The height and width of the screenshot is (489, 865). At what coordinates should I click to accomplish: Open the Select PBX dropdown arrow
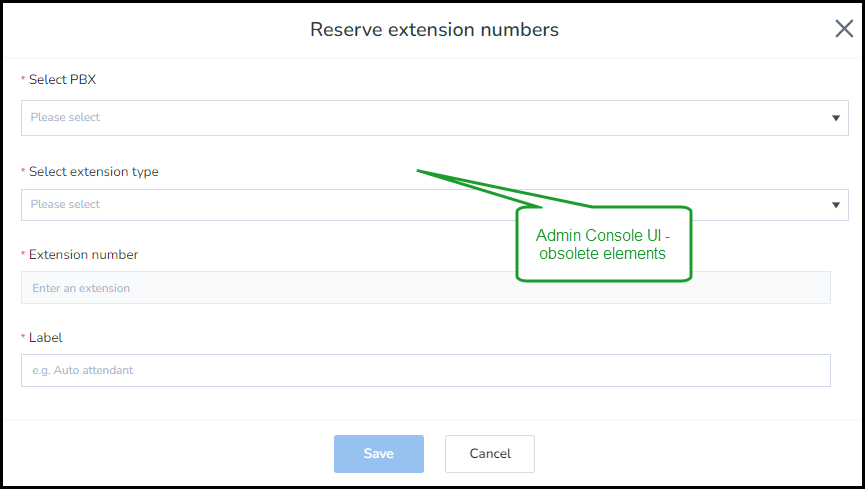click(836, 118)
